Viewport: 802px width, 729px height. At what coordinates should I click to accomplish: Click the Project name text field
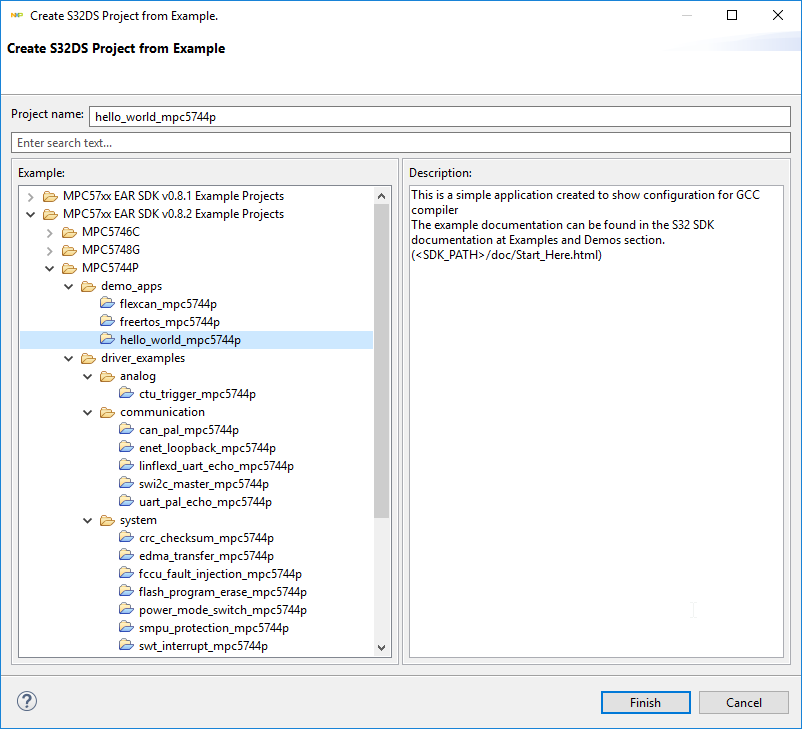[438, 116]
